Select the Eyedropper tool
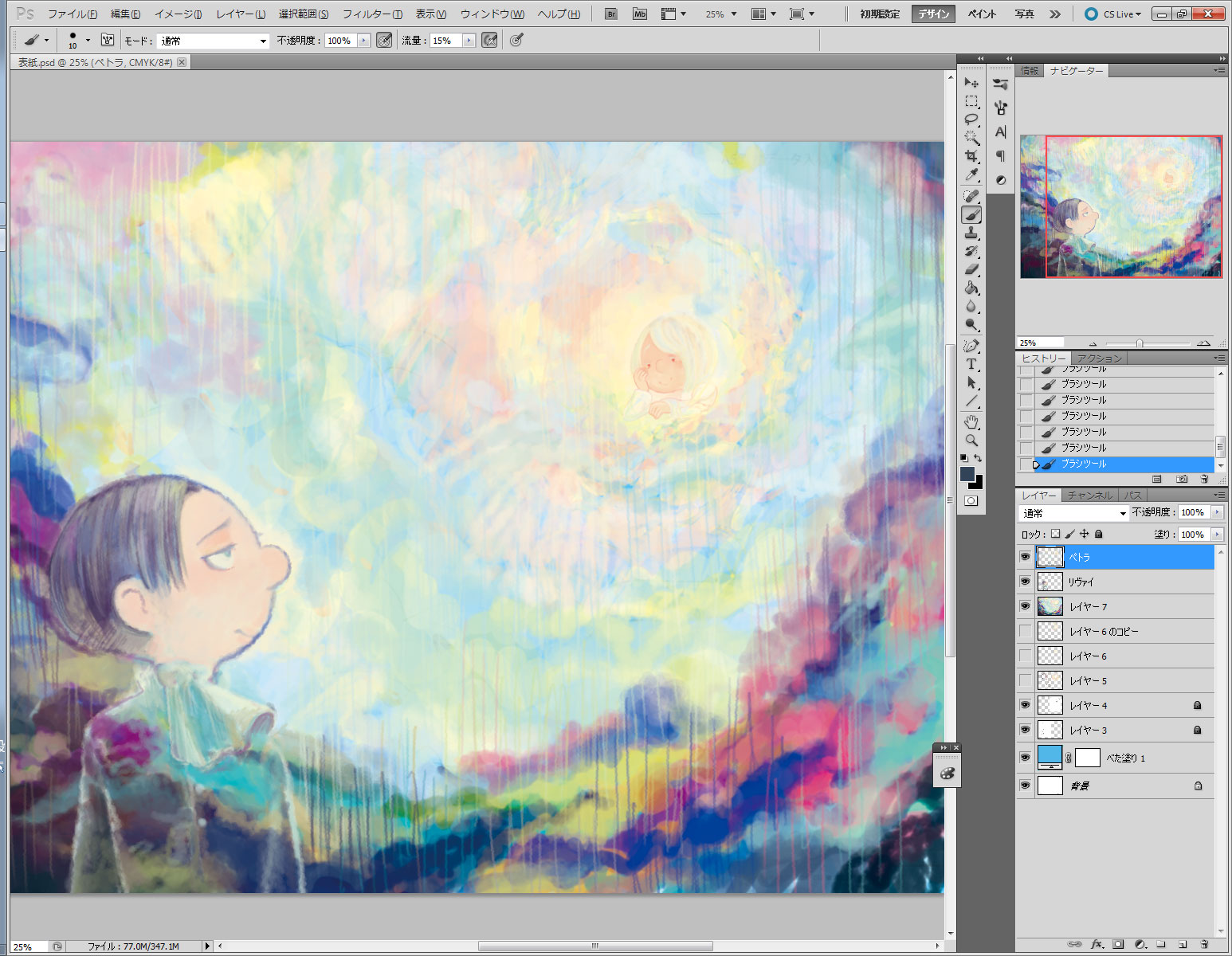This screenshot has height=956, width=1232. coord(971,174)
